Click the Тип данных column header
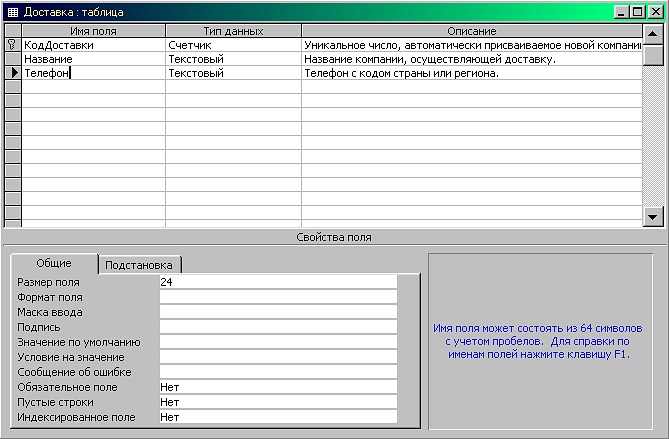The width and height of the screenshot is (669, 439). (x=233, y=31)
